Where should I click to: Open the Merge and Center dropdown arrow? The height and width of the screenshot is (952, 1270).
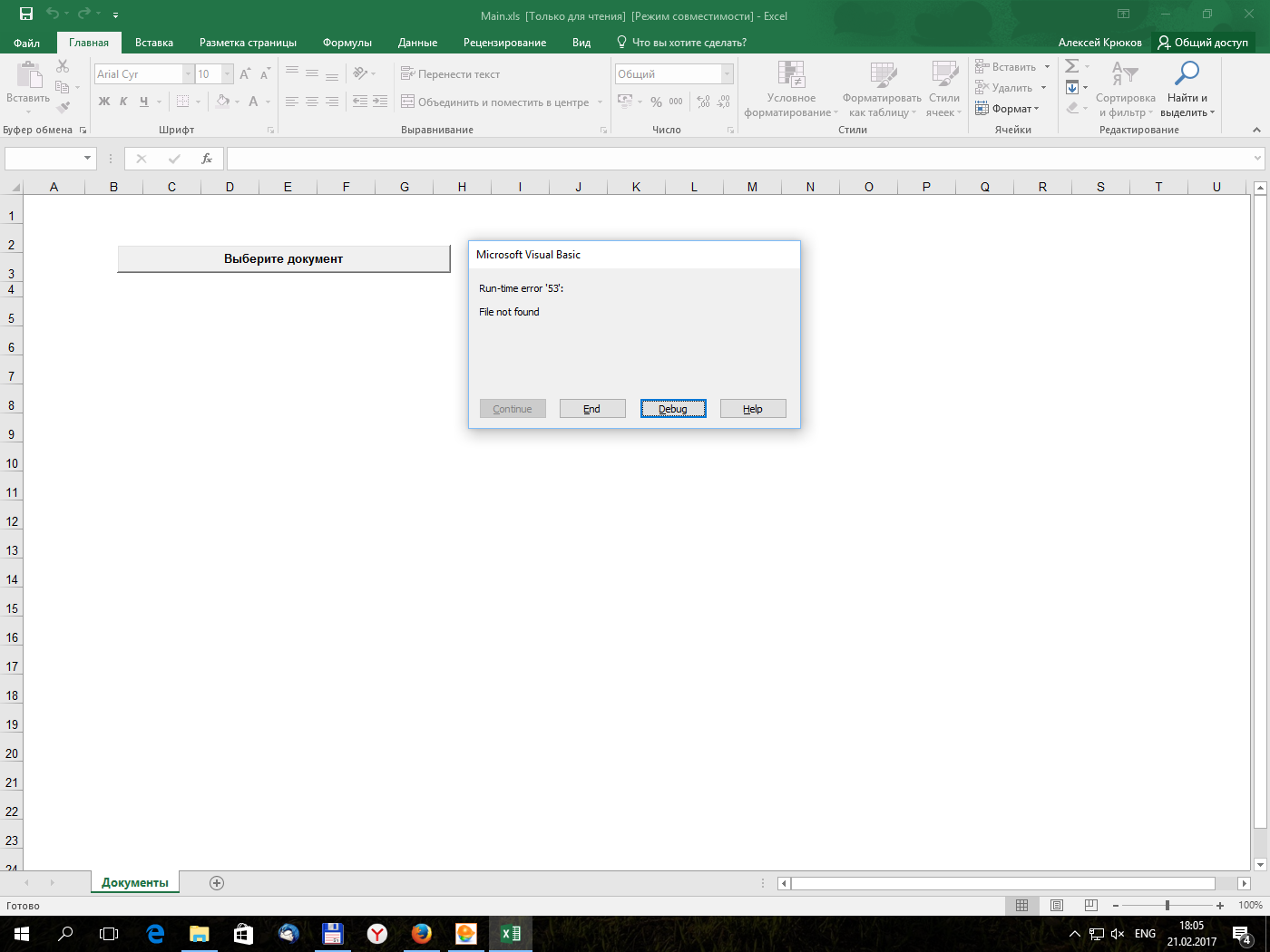(x=600, y=102)
